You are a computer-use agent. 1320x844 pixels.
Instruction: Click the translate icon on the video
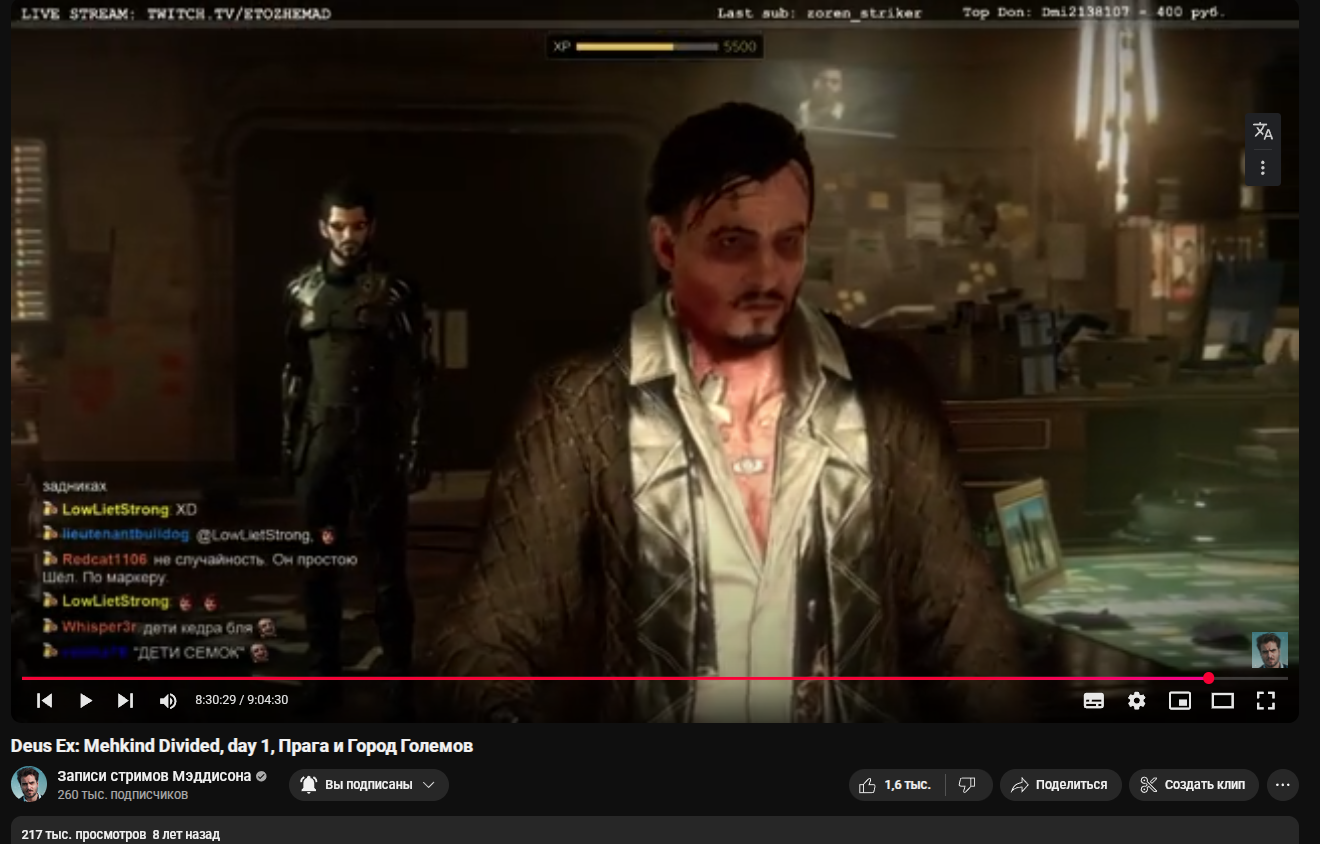[1263, 131]
